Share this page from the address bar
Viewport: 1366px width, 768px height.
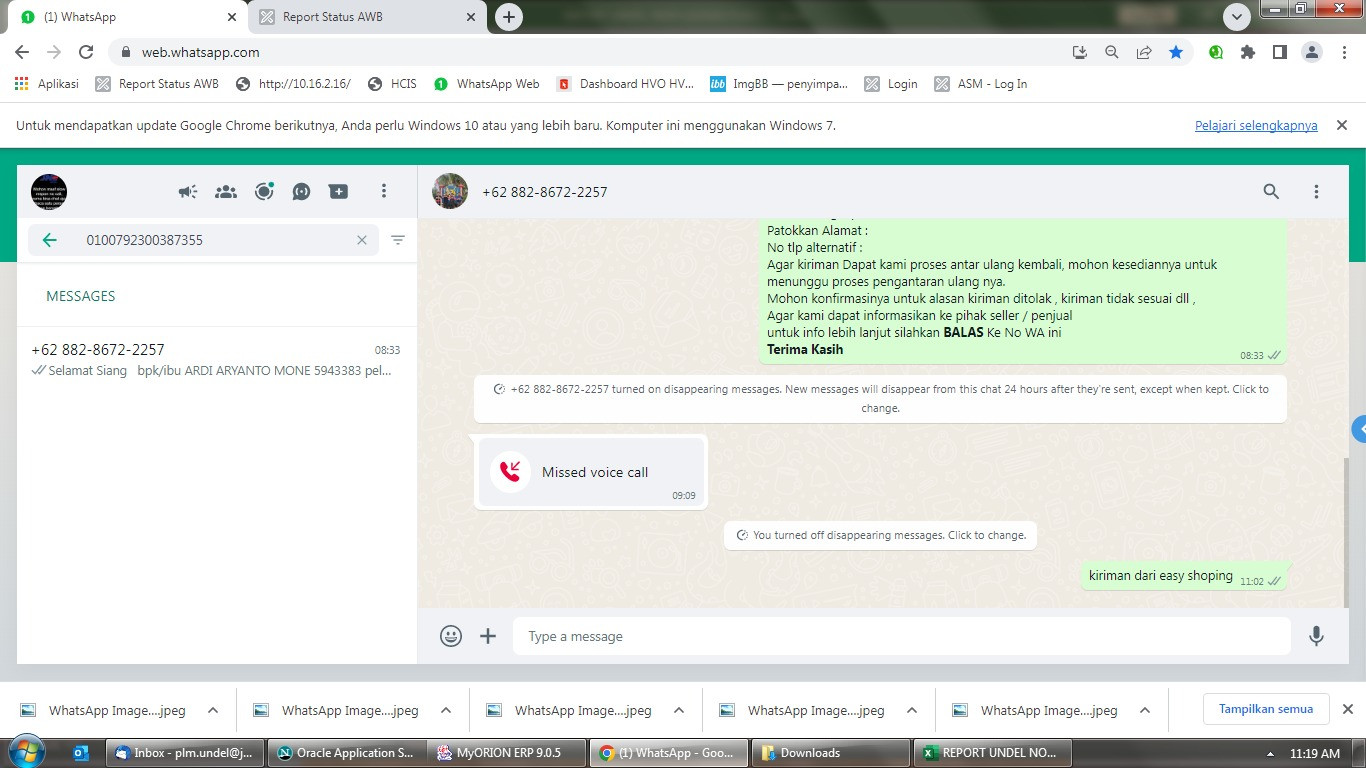(x=1144, y=52)
